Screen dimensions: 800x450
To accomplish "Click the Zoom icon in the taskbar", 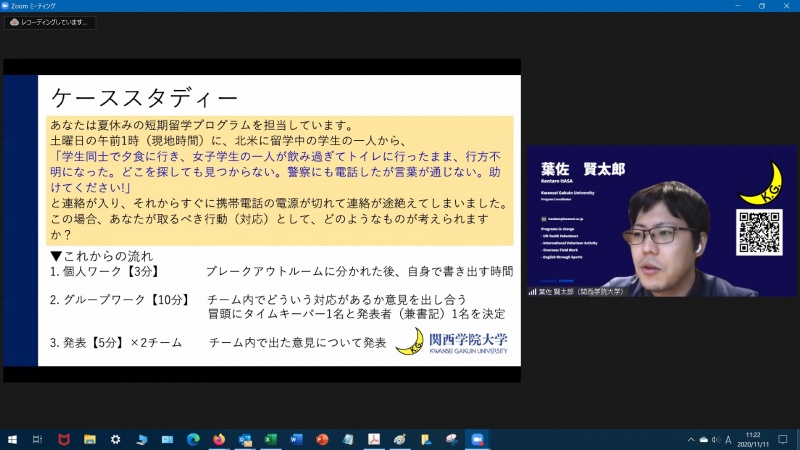I will point(477,439).
